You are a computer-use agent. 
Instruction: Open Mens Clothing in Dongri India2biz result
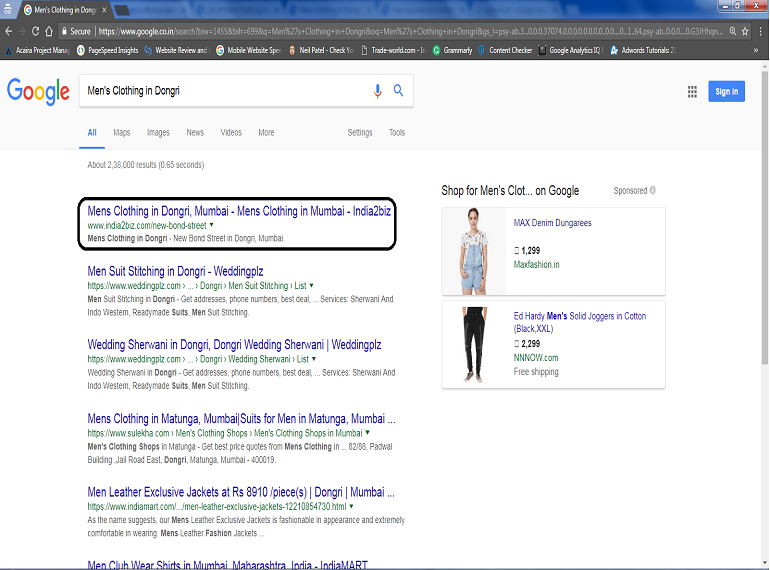pyautogui.click(x=239, y=211)
